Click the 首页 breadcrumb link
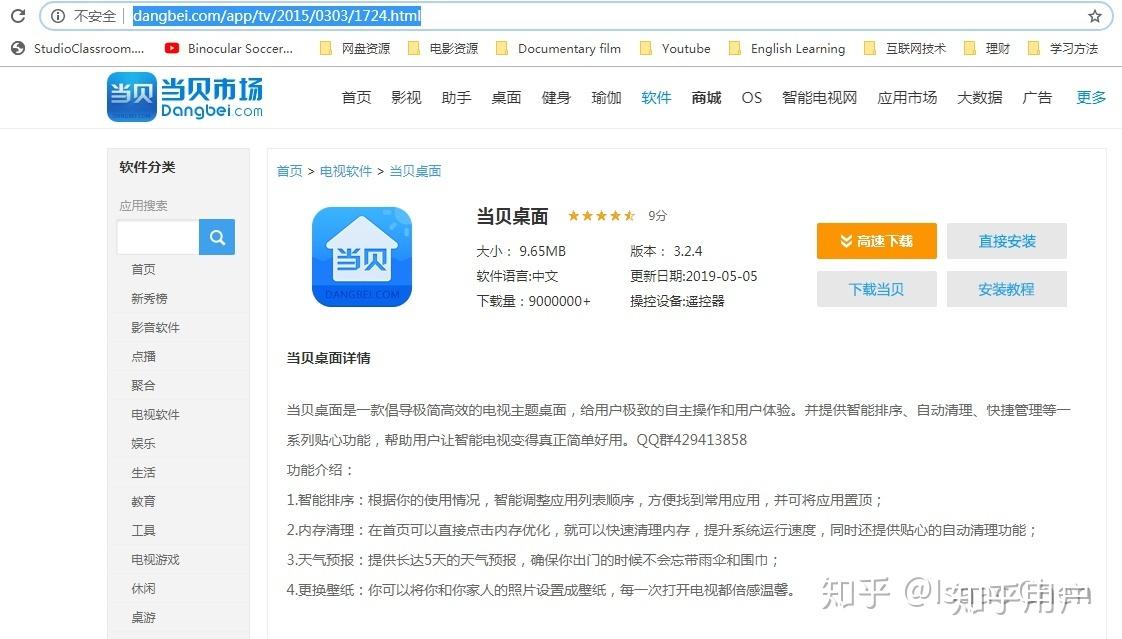1122x639 pixels. (x=289, y=171)
